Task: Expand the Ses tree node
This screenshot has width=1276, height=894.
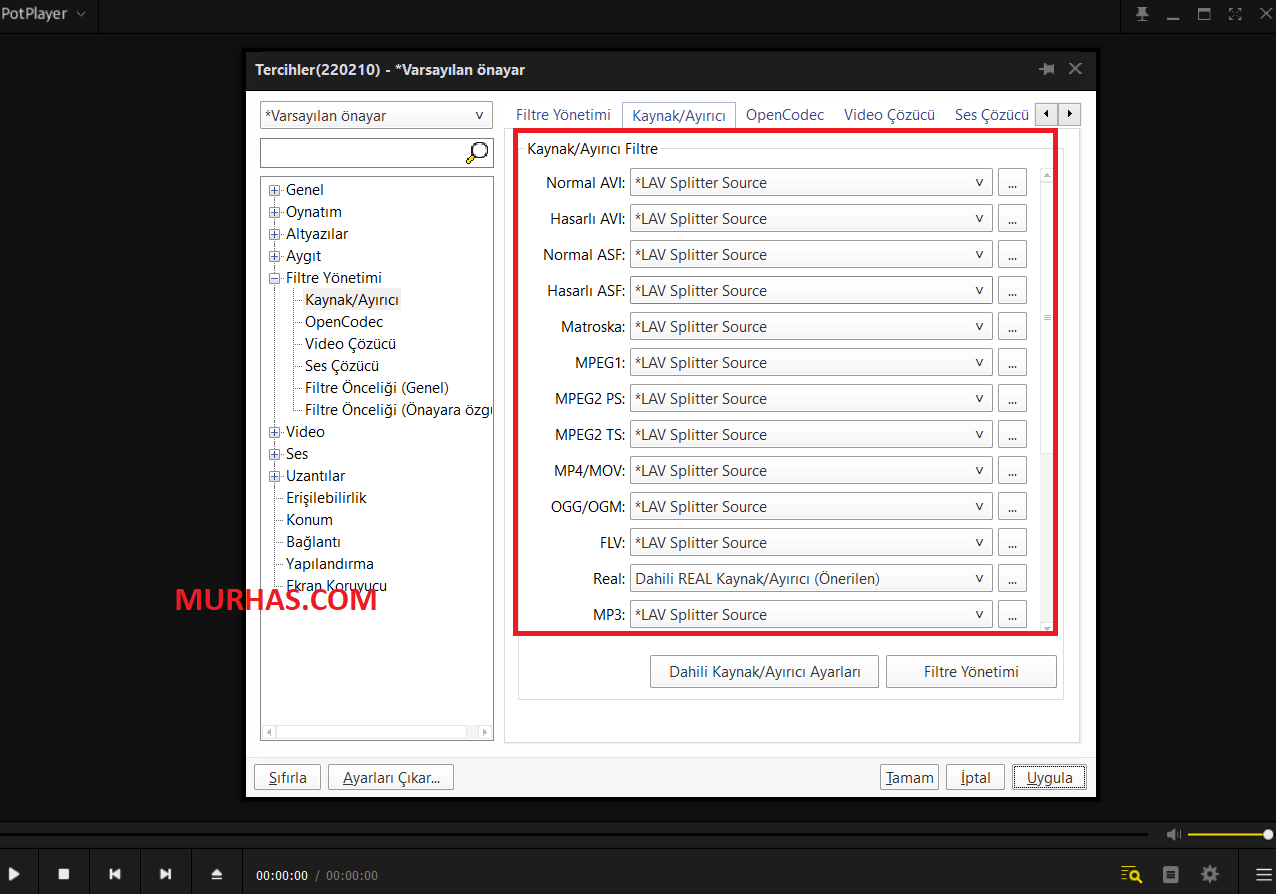Action: click(x=274, y=454)
